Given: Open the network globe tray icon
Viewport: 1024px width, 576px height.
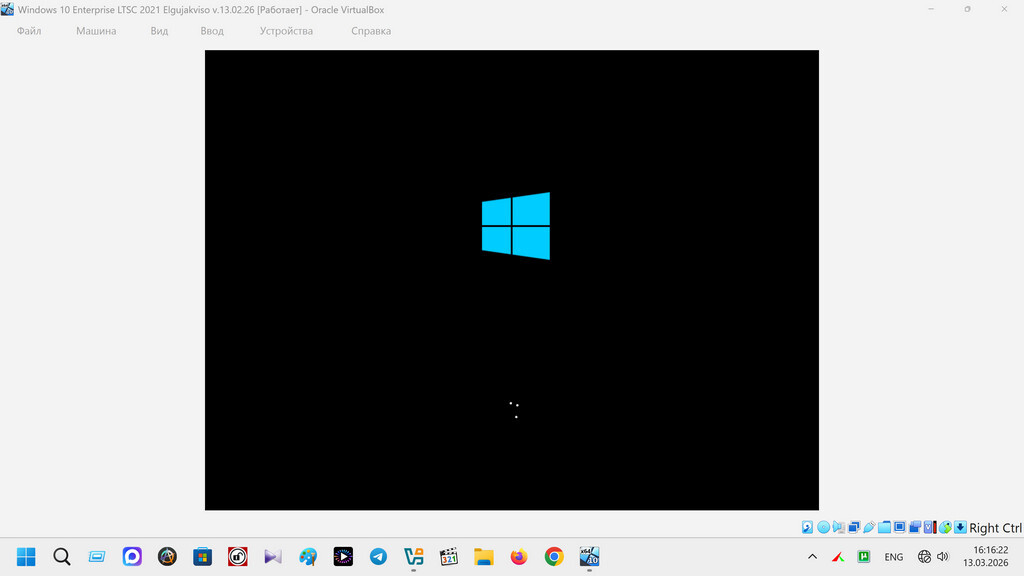Looking at the screenshot, I should pyautogui.click(x=924, y=556).
